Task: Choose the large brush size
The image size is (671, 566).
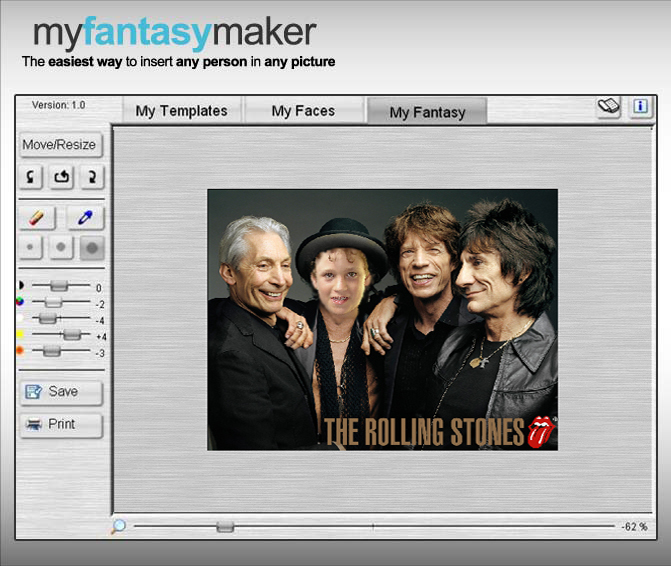Action: click(x=92, y=247)
